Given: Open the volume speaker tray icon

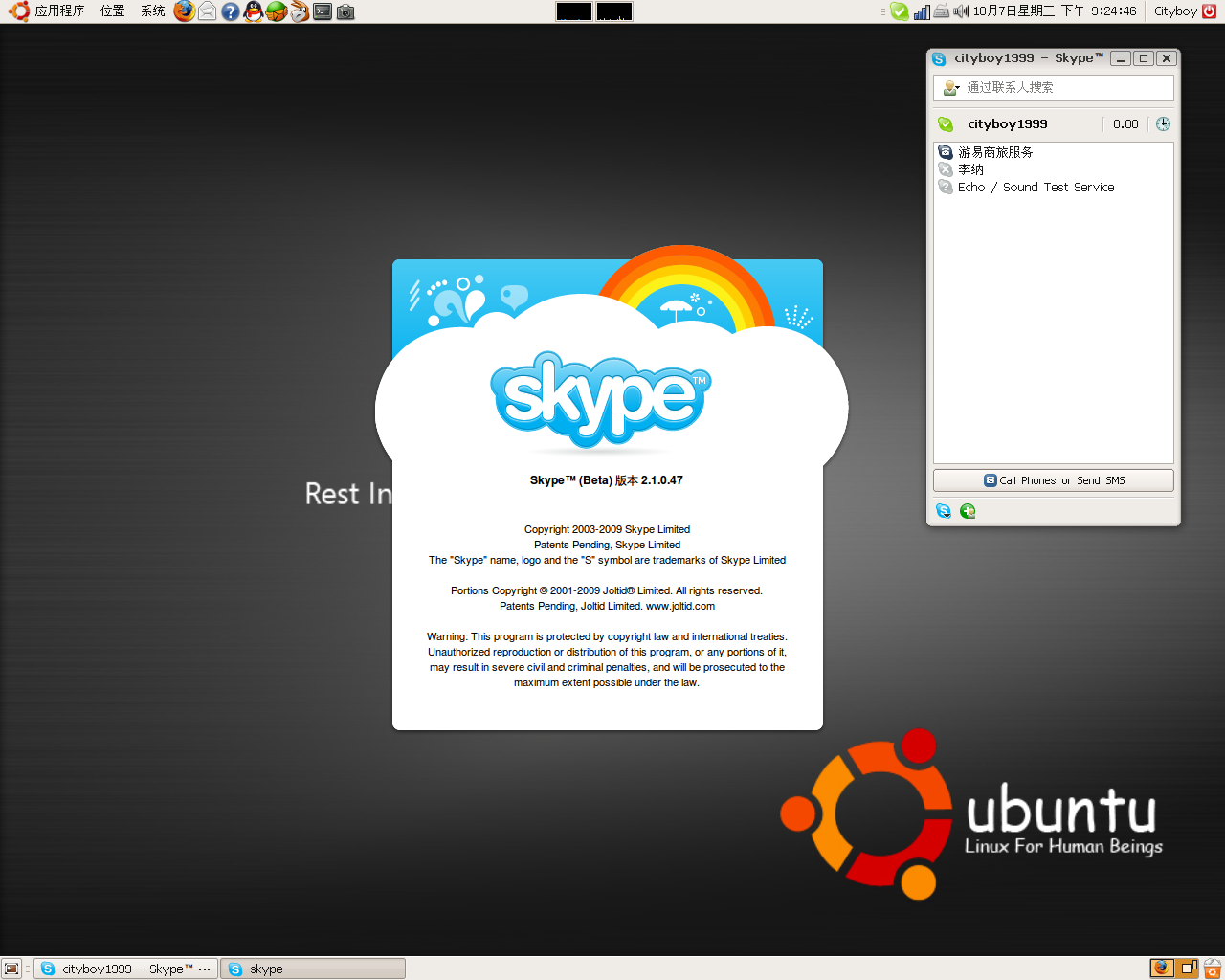Looking at the screenshot, I should 961,11.
